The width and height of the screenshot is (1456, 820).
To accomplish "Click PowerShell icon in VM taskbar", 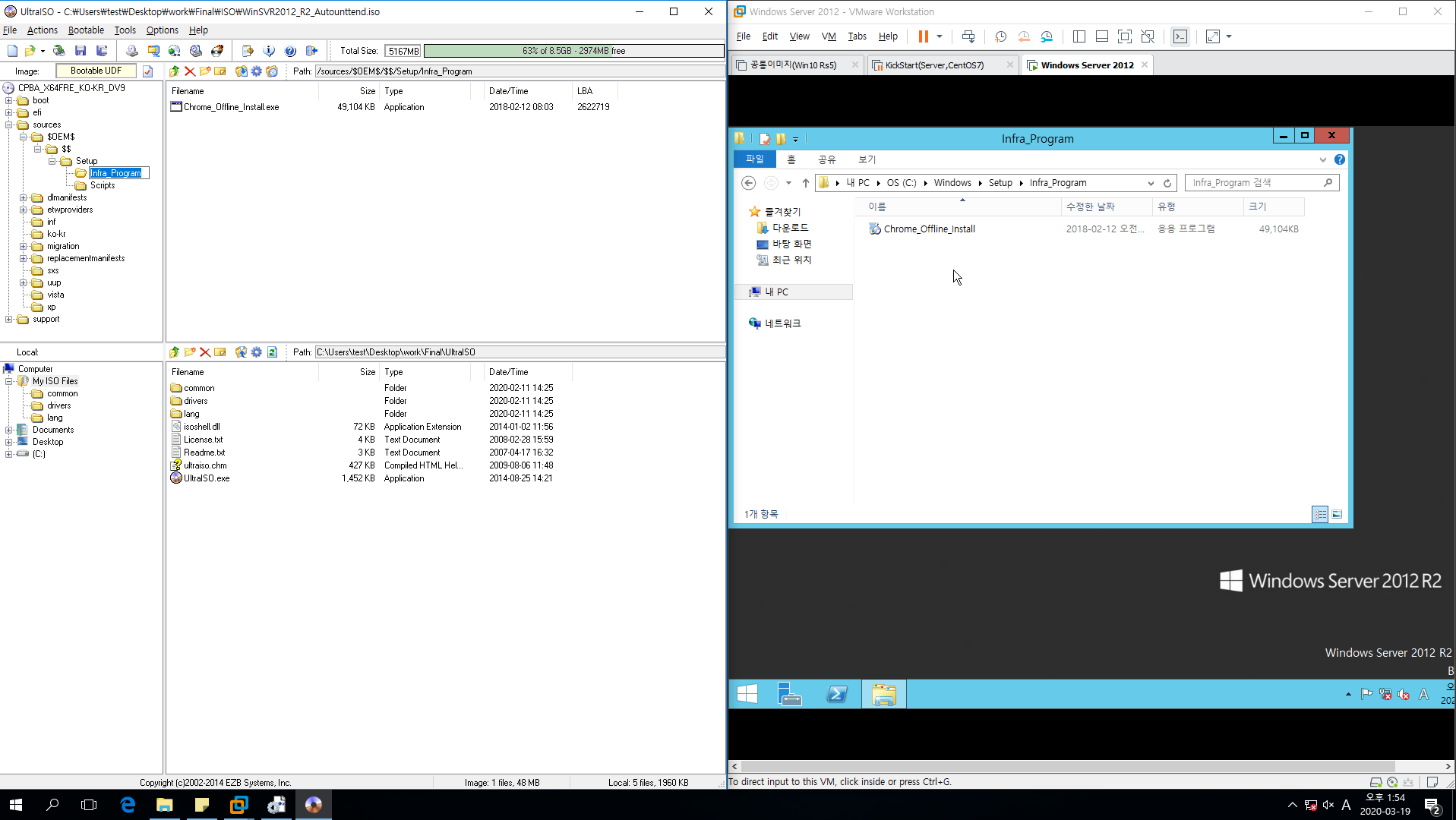I will 837,694.
